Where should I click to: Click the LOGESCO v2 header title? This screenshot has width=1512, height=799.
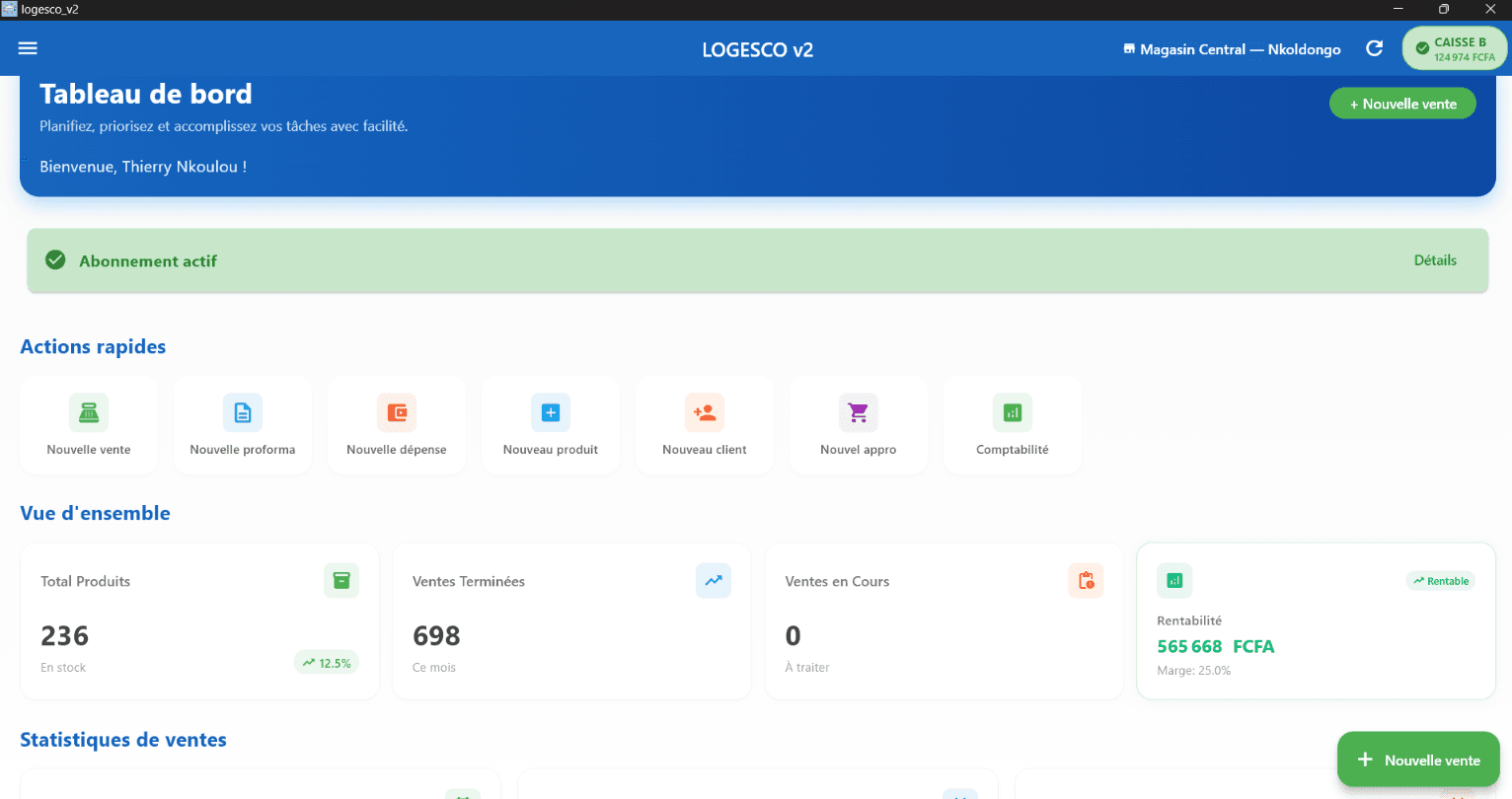tap(758, 49)
